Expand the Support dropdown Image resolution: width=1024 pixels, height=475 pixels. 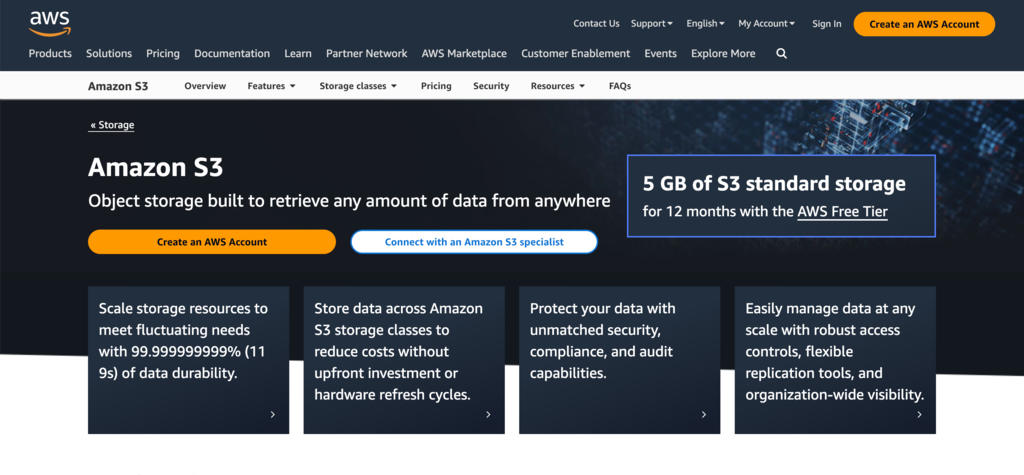coord(653,24)
